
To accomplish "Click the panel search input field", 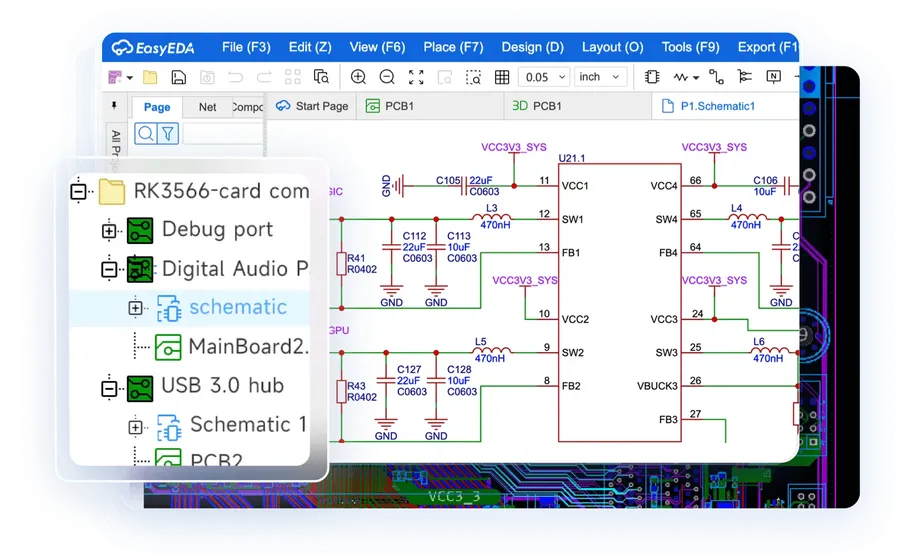I will click(x=223, y=134).
